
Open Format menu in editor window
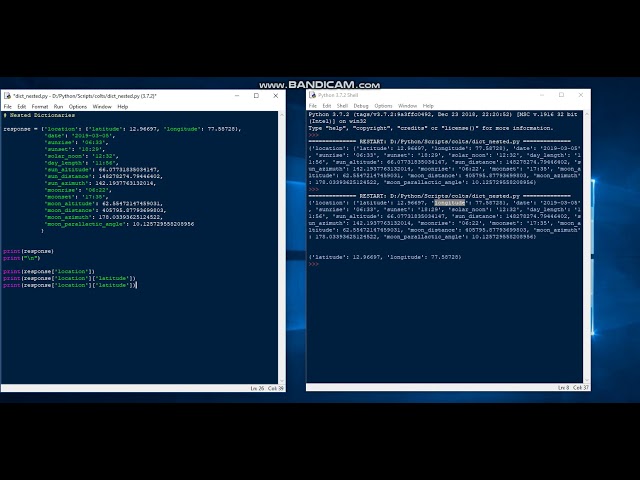click(x=40, y=107)
